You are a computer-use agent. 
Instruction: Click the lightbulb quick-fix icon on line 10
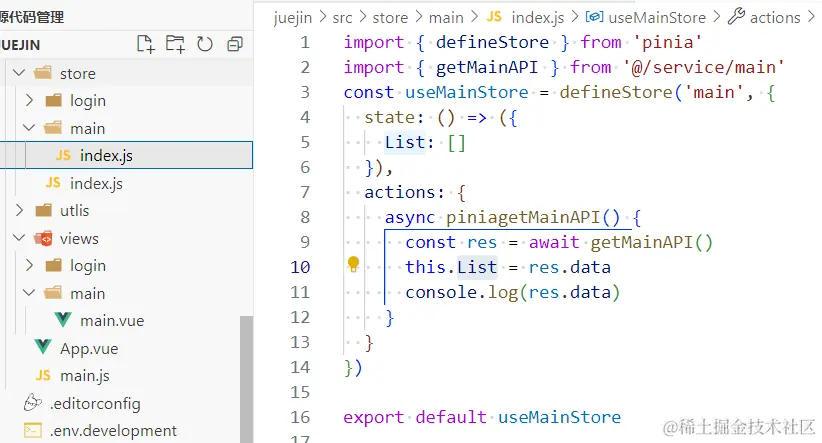click(353, 265)
